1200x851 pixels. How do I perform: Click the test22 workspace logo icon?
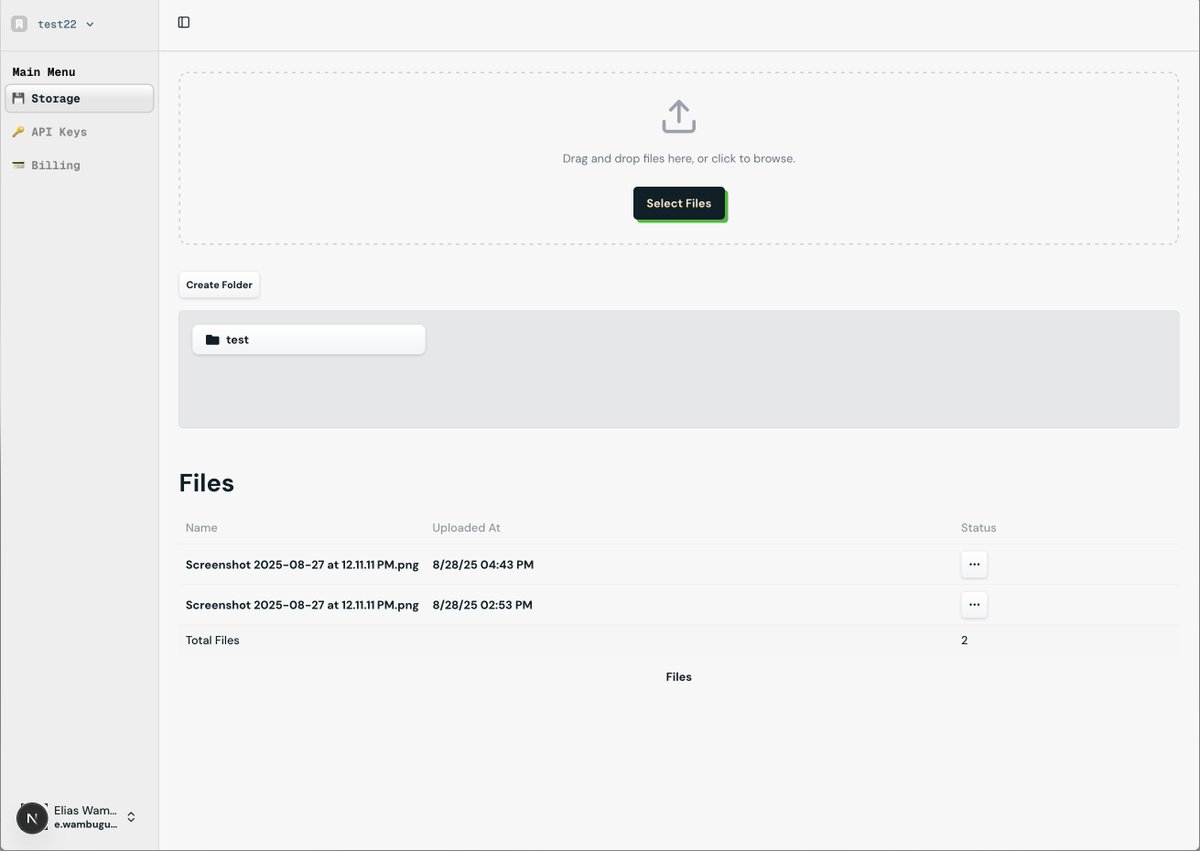coord(19,24)
